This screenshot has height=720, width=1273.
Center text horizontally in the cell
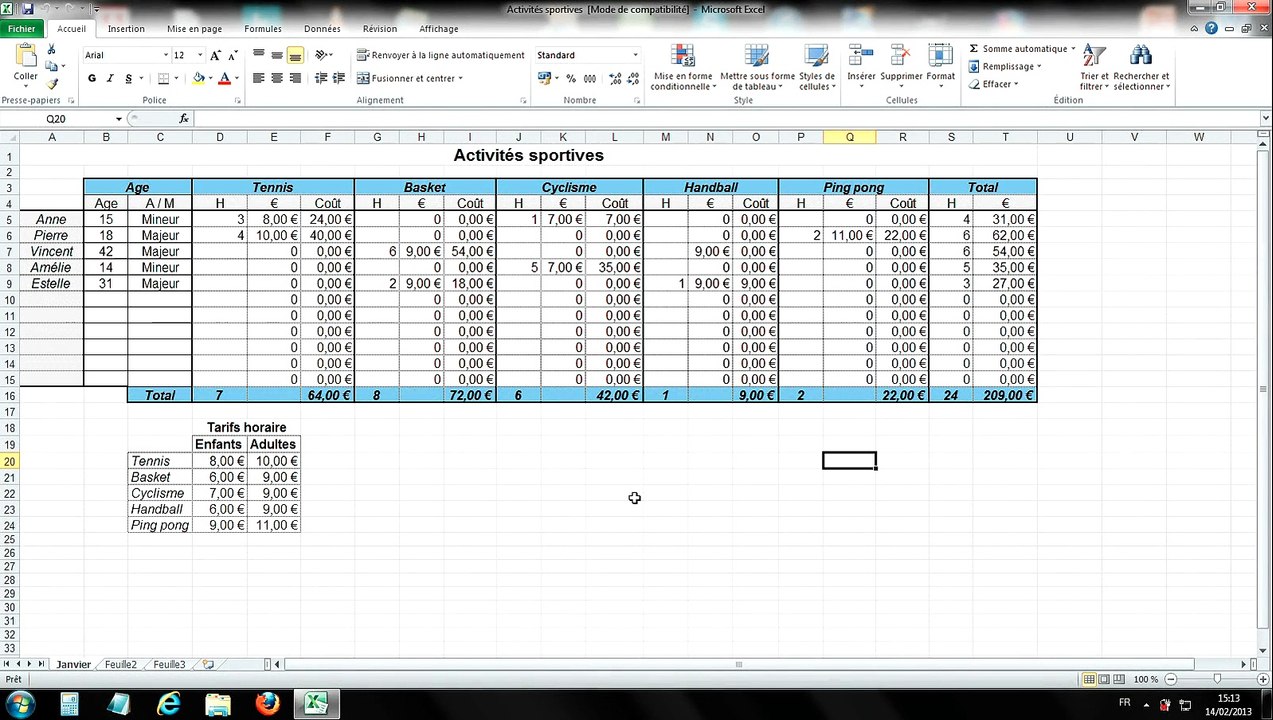pyautogui.click(x=277, y=78)
